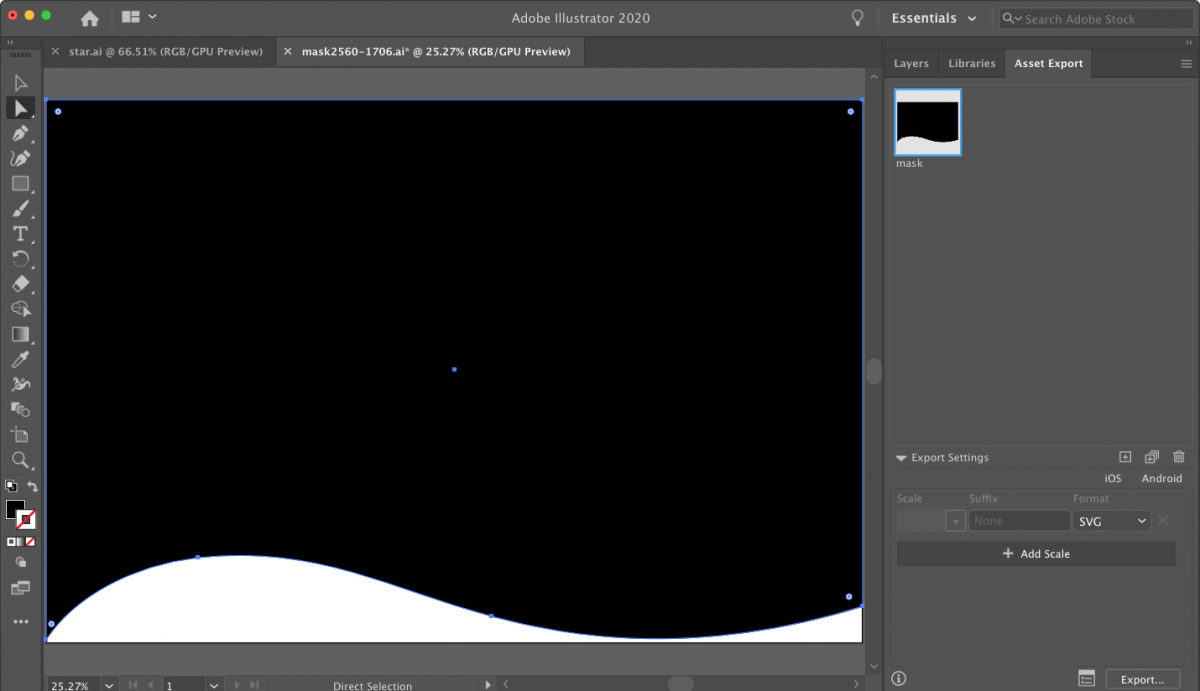
Task: Swap Fill and Stroke colors
Action: tap(32, 487)
